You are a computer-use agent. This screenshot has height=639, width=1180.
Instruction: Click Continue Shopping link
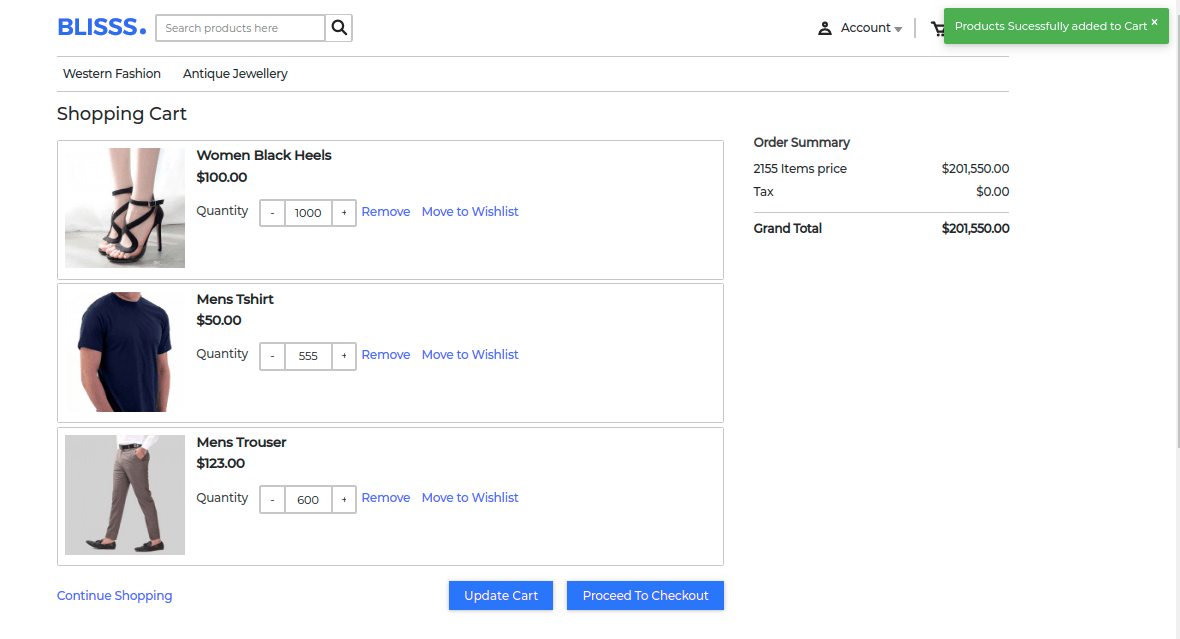[114, 595]
